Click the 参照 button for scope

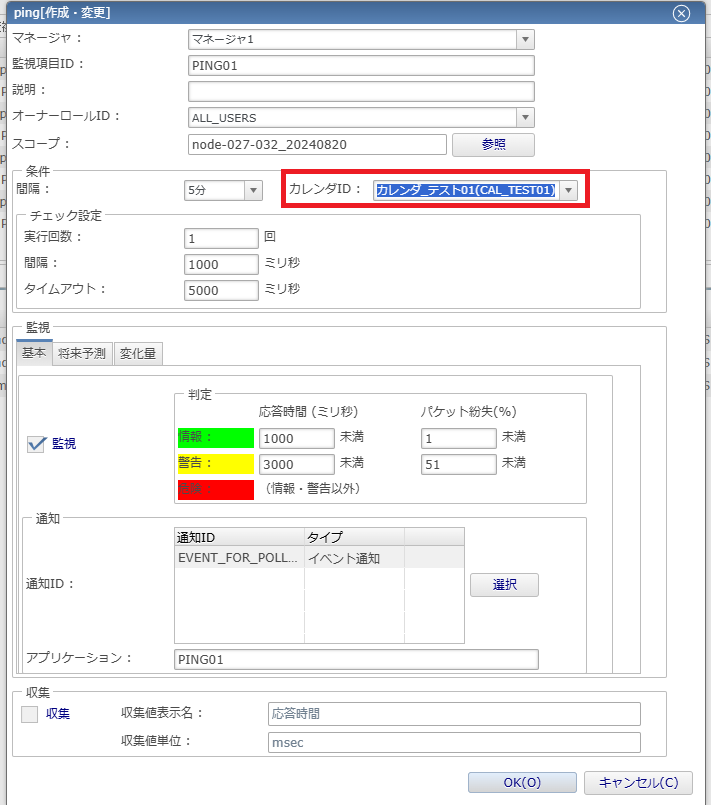point(493,144)
